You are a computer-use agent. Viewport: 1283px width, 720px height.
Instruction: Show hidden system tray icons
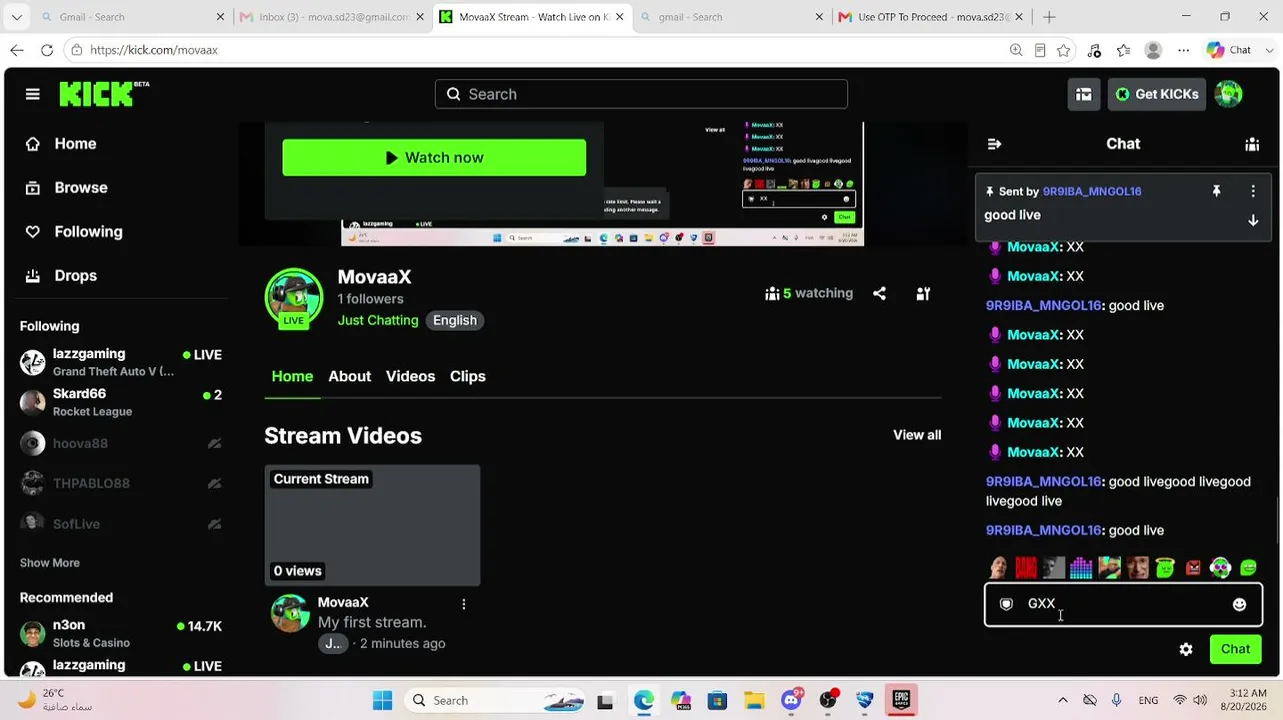[1062, 700]
